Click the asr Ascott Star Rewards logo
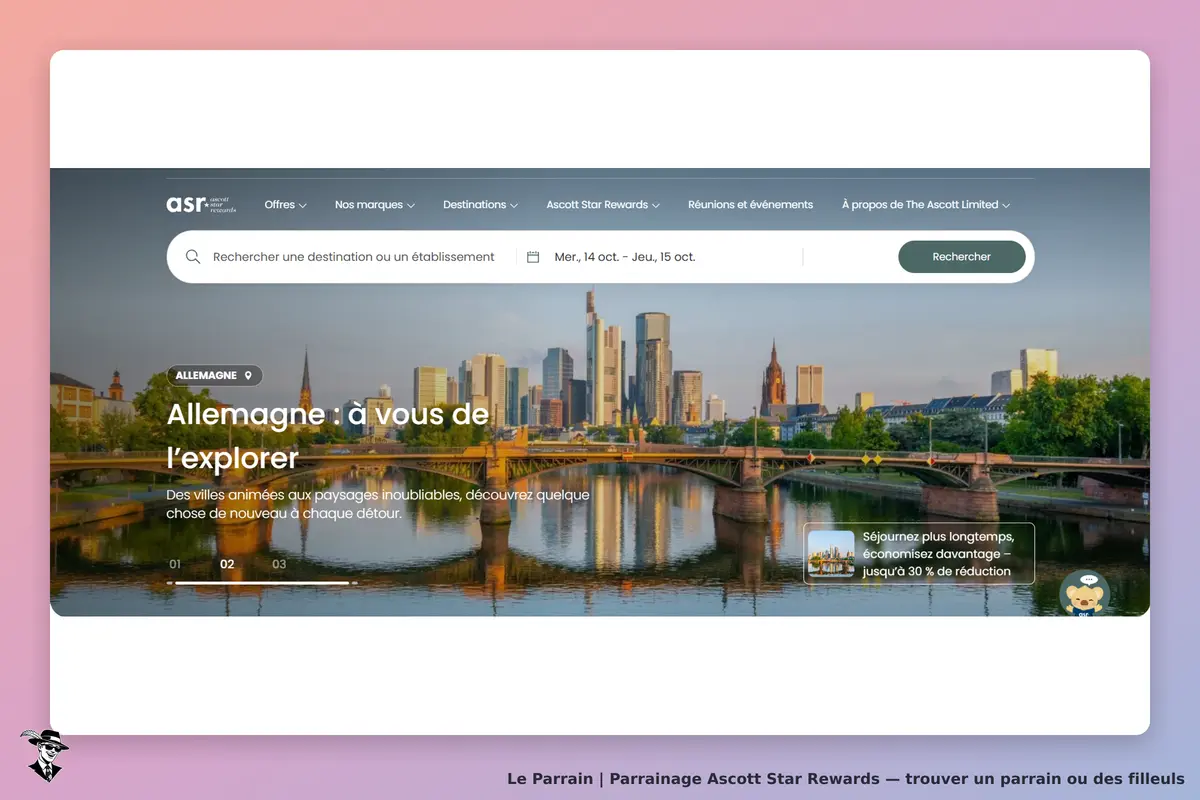Image resolution: width=1200 pixels, height=800 pixels. pyautogui.click(x=201, y=204)
